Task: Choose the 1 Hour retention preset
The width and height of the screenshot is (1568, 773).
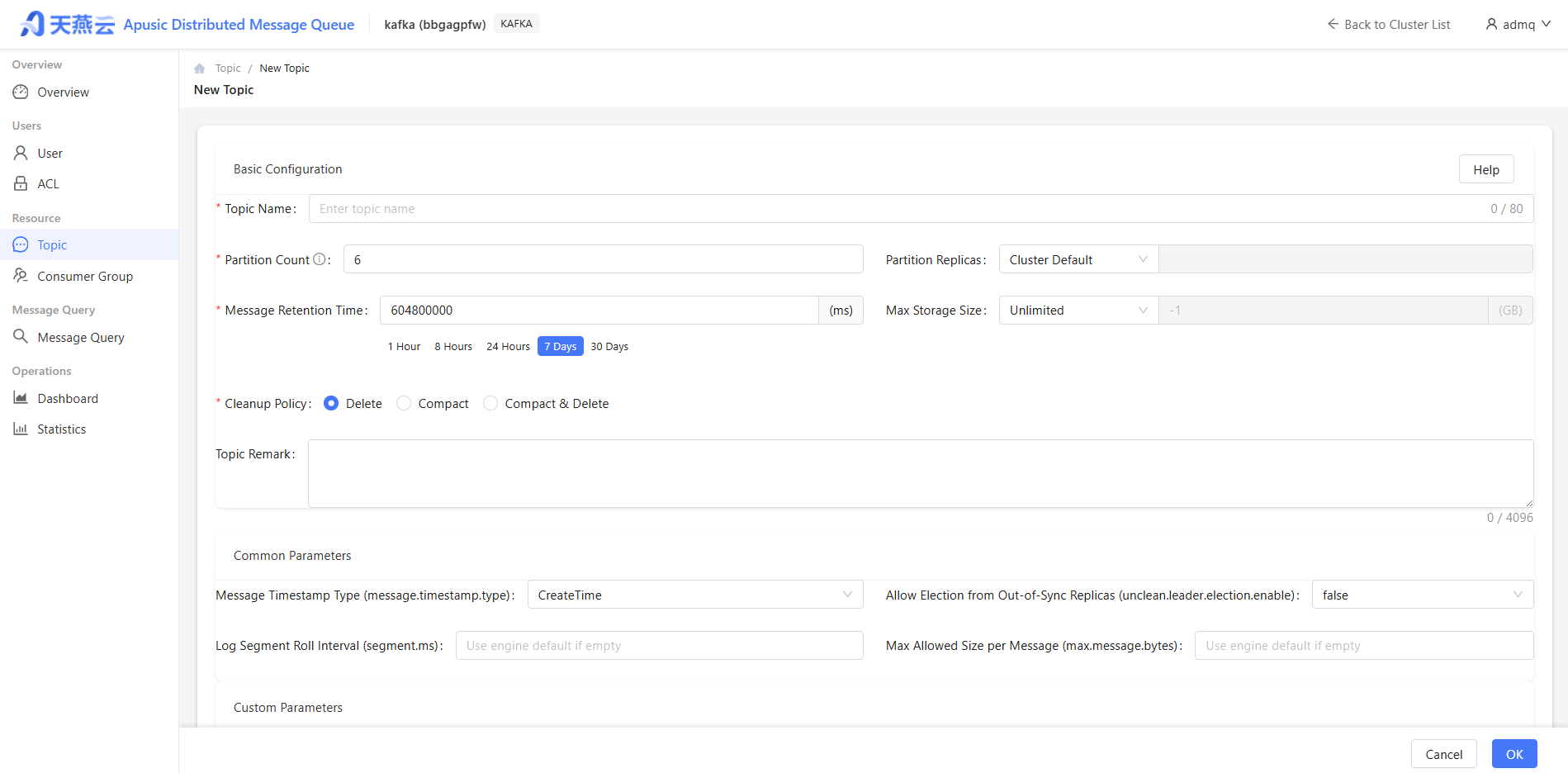Action: 404,346
